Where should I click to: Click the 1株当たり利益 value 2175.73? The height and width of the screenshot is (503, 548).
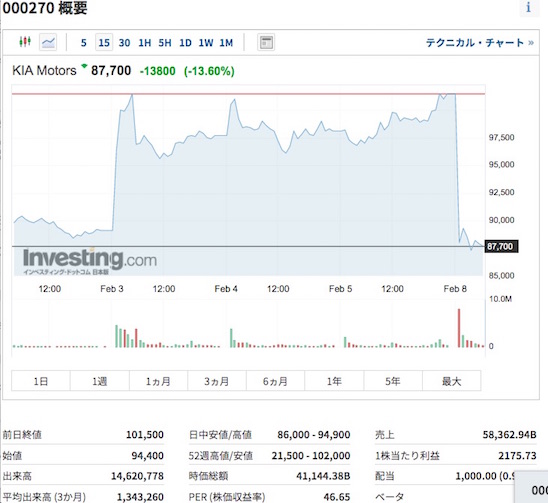coord(517,455)
